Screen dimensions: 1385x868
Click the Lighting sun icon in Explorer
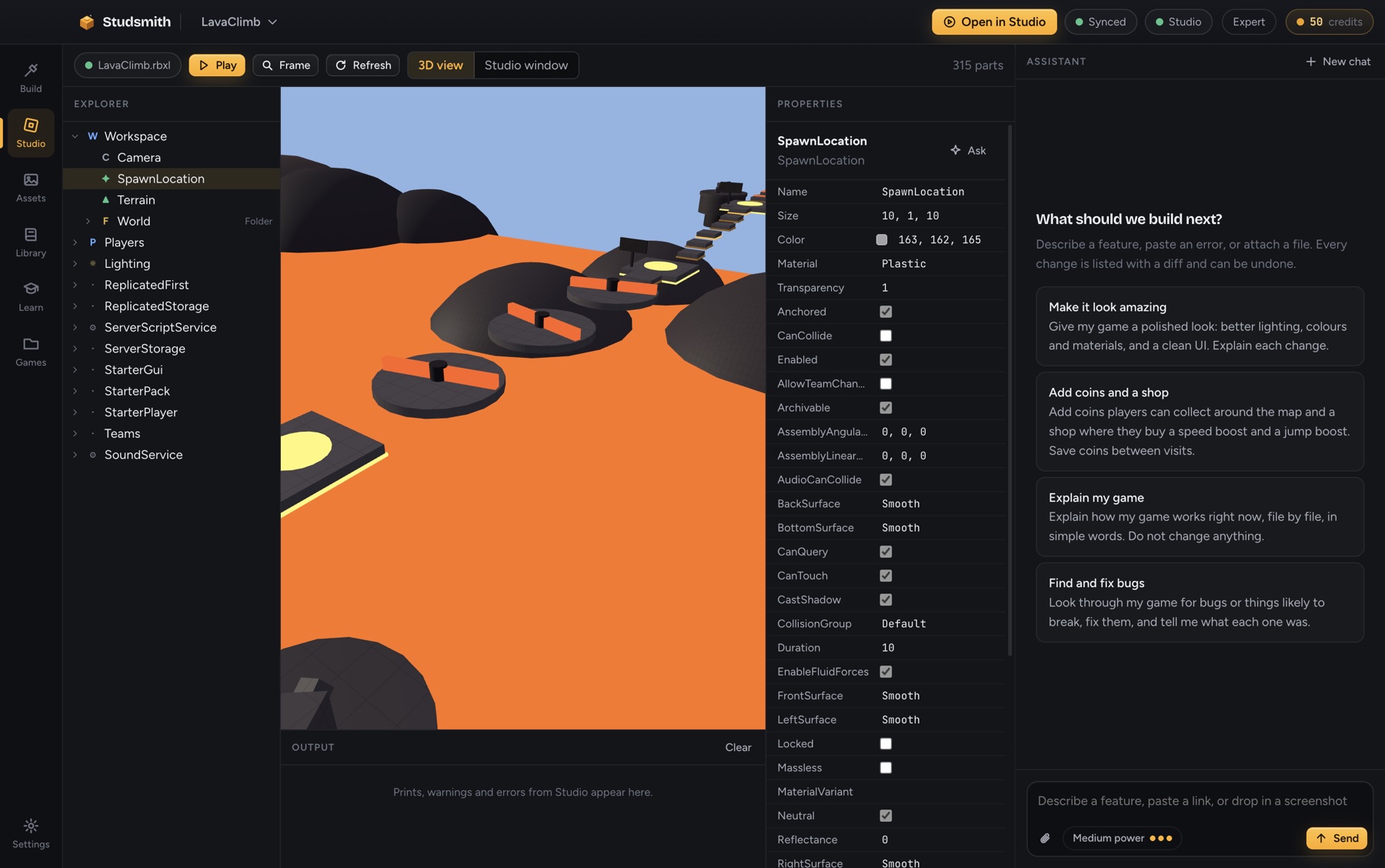tap(92, 264)
